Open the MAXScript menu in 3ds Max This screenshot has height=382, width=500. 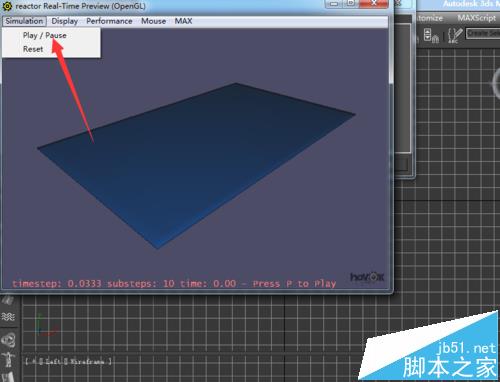[x=477, y=18]
